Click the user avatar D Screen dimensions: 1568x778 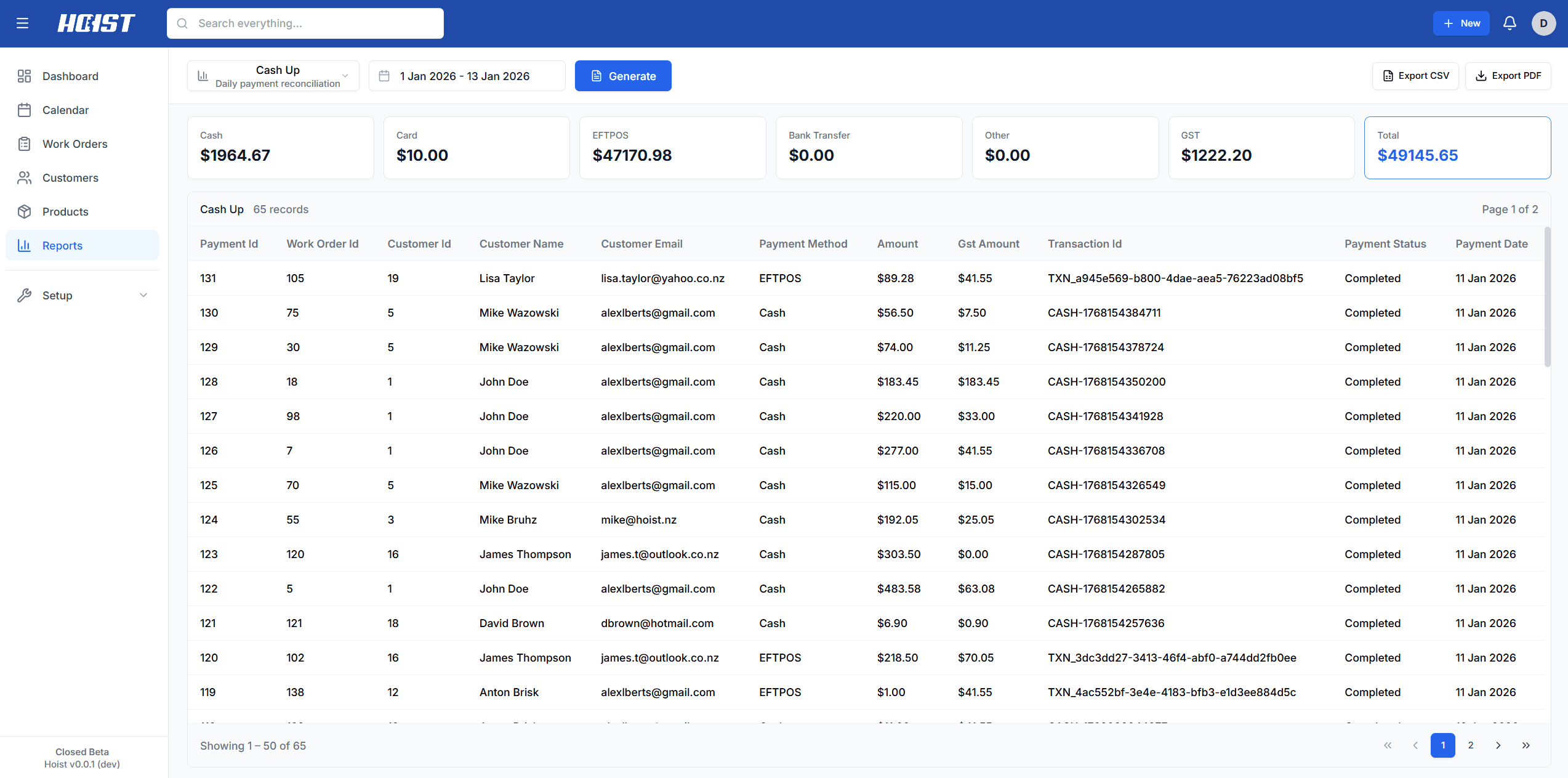pos(1543,23)
